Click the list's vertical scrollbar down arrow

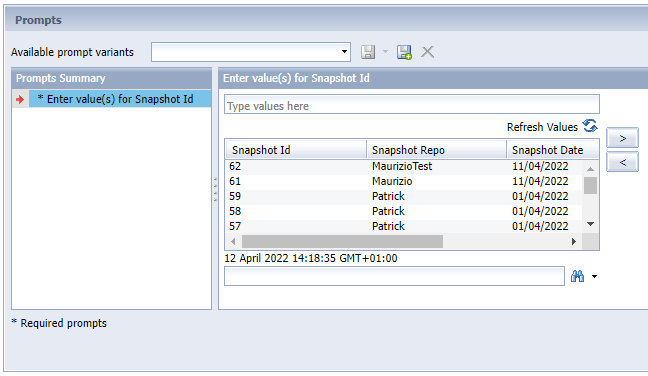pyautogui.click(x=591, y=224)
